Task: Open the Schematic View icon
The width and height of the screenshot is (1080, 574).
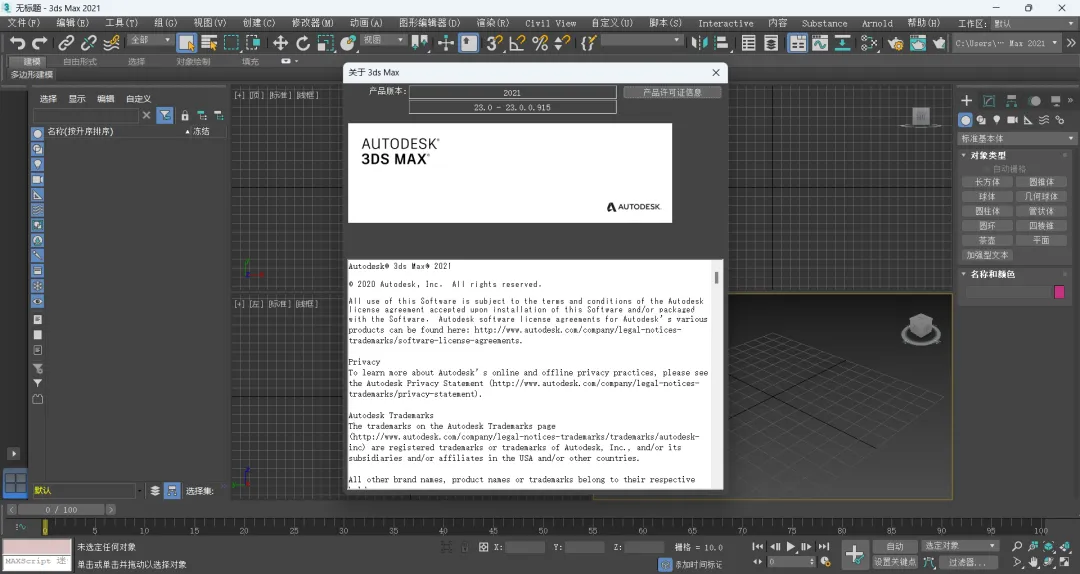Action: (x=842, y=43)
